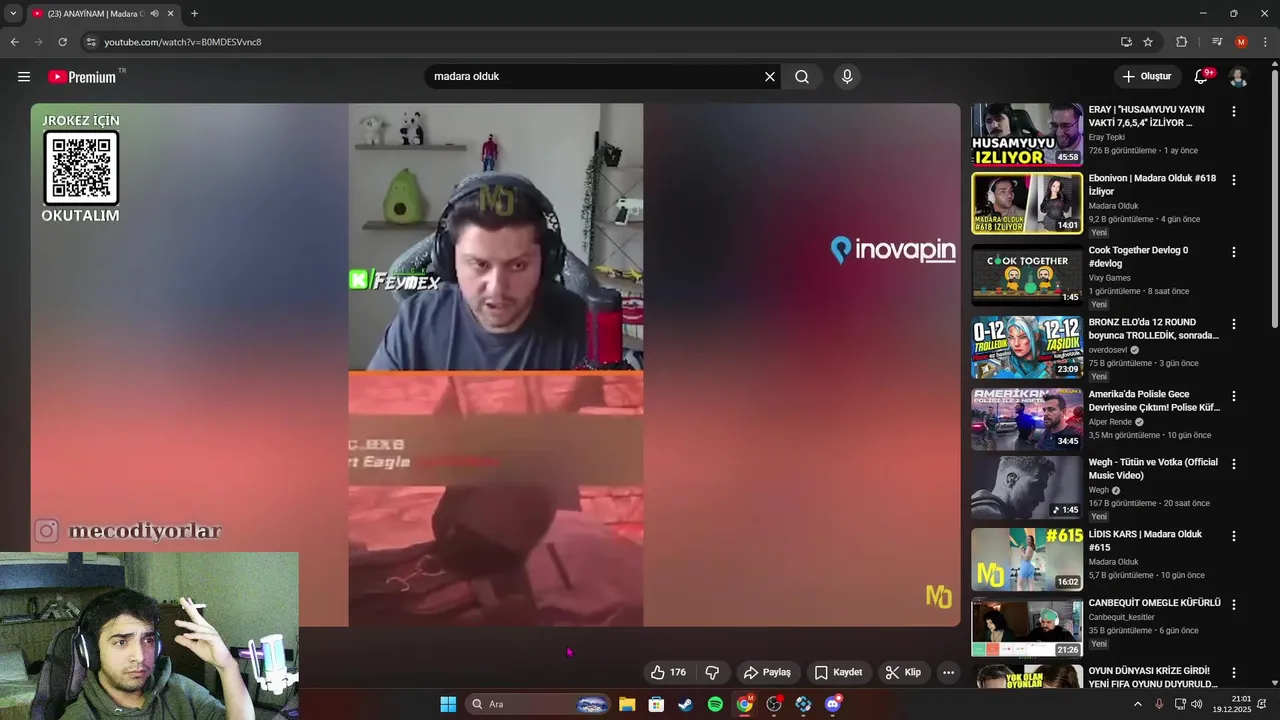This screenshot has height=720, width=1280.
Task: Click the Oluştur create button
Action: point(1146,76)
